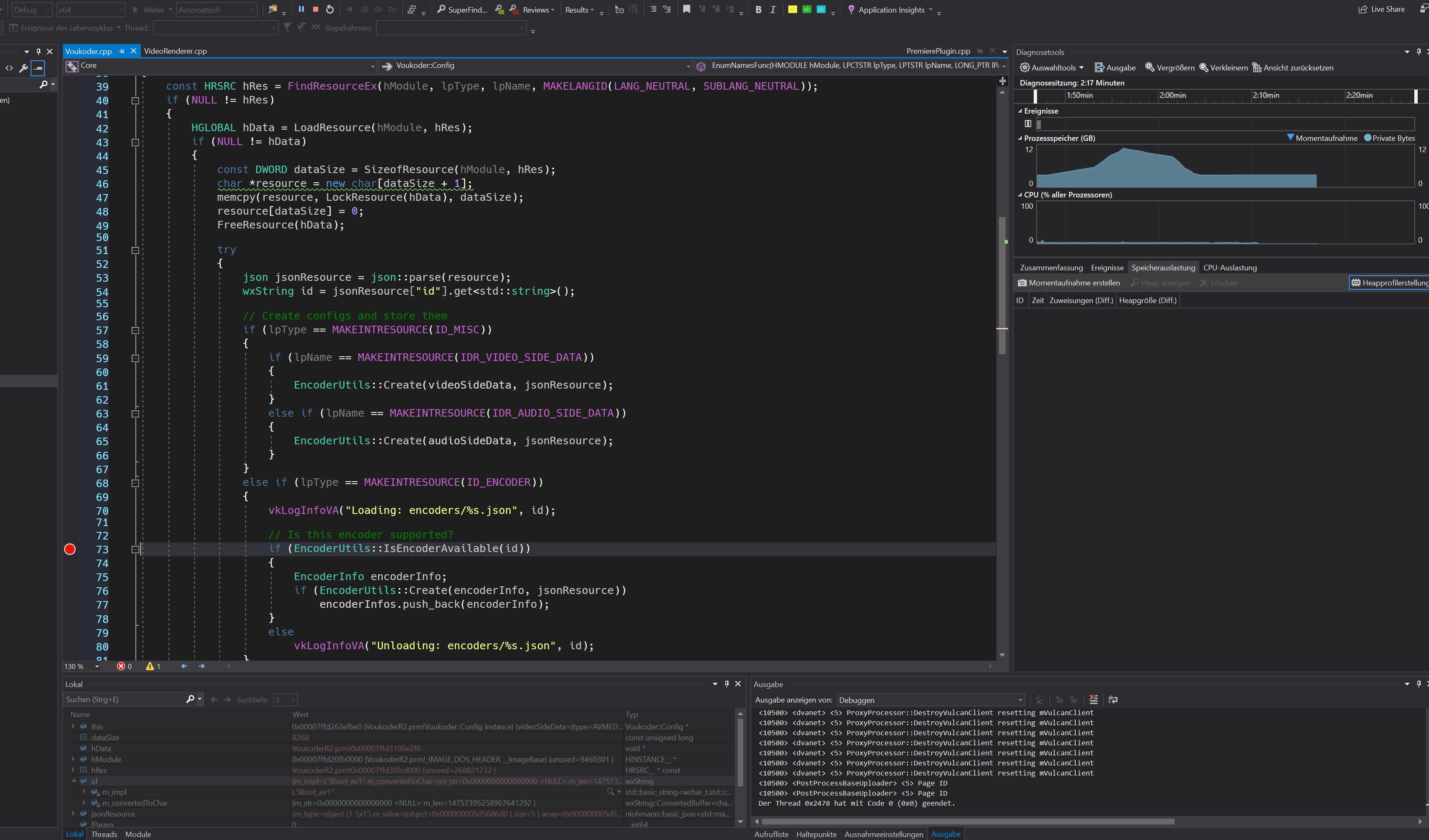This screenshot has height=840, width=1429.
Task: Apply Bold formatting button in toolbar
Action: 758,10
